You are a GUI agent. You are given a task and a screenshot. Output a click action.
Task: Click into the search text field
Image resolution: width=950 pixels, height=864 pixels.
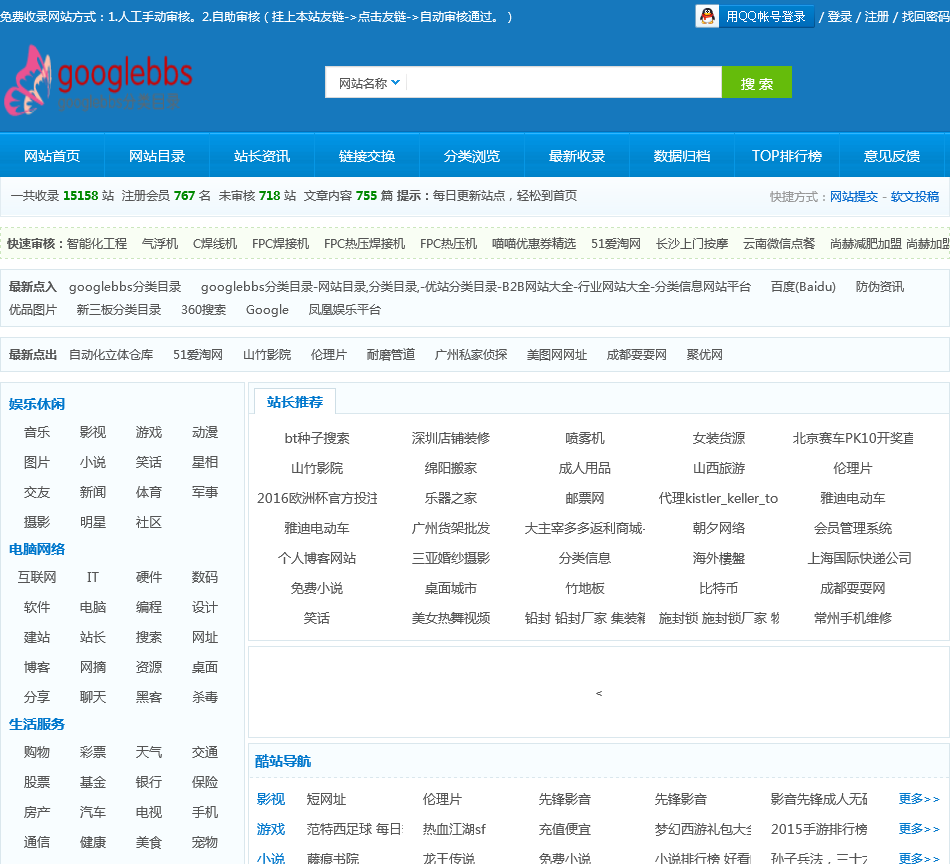(563, 82)
